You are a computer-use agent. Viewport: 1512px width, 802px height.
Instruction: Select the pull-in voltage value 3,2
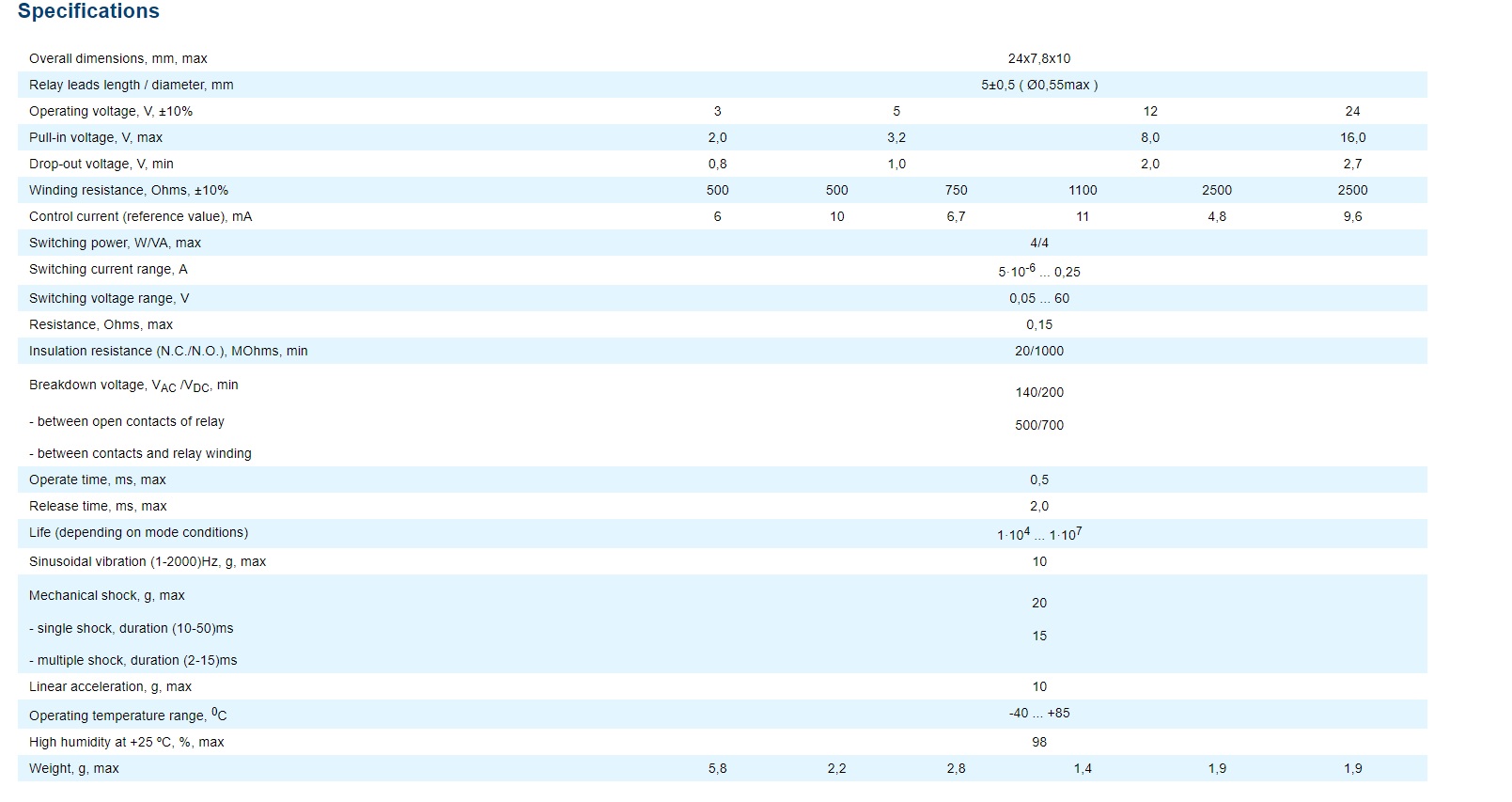click(896, 137)
